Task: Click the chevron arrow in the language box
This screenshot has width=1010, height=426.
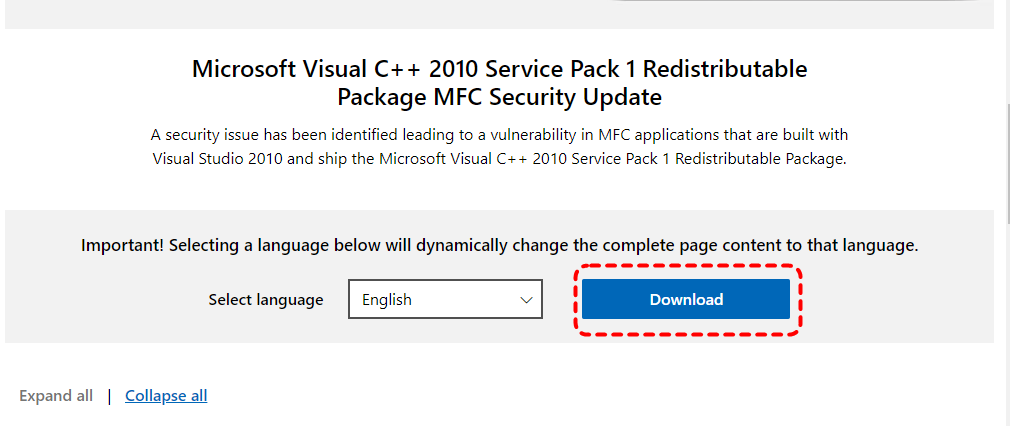Action: [526, 299]
